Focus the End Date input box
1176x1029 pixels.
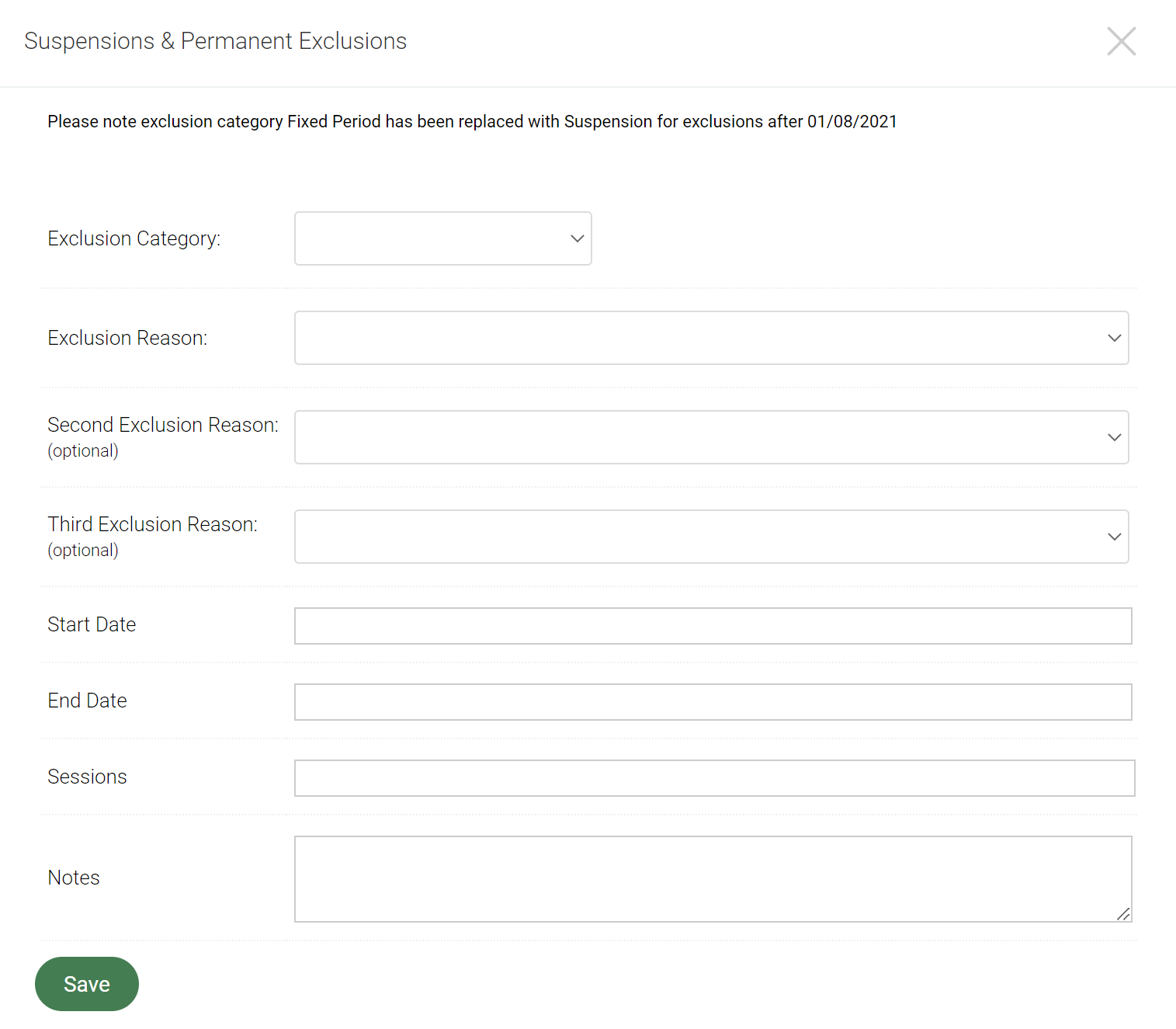pos(713,702)
